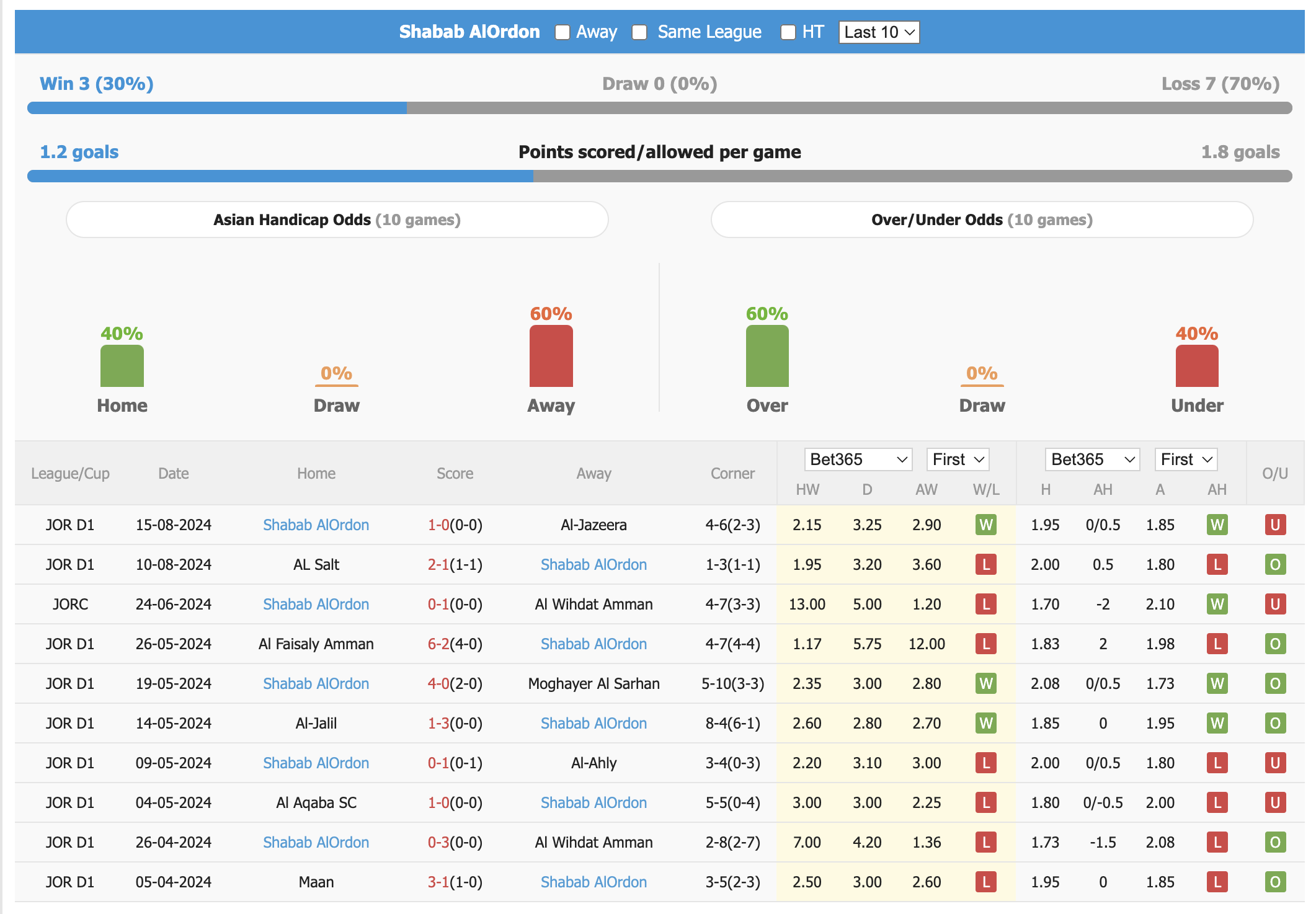Click the 5-10(3-3) corner value
1316x914 pixels.
coord(732,683)
